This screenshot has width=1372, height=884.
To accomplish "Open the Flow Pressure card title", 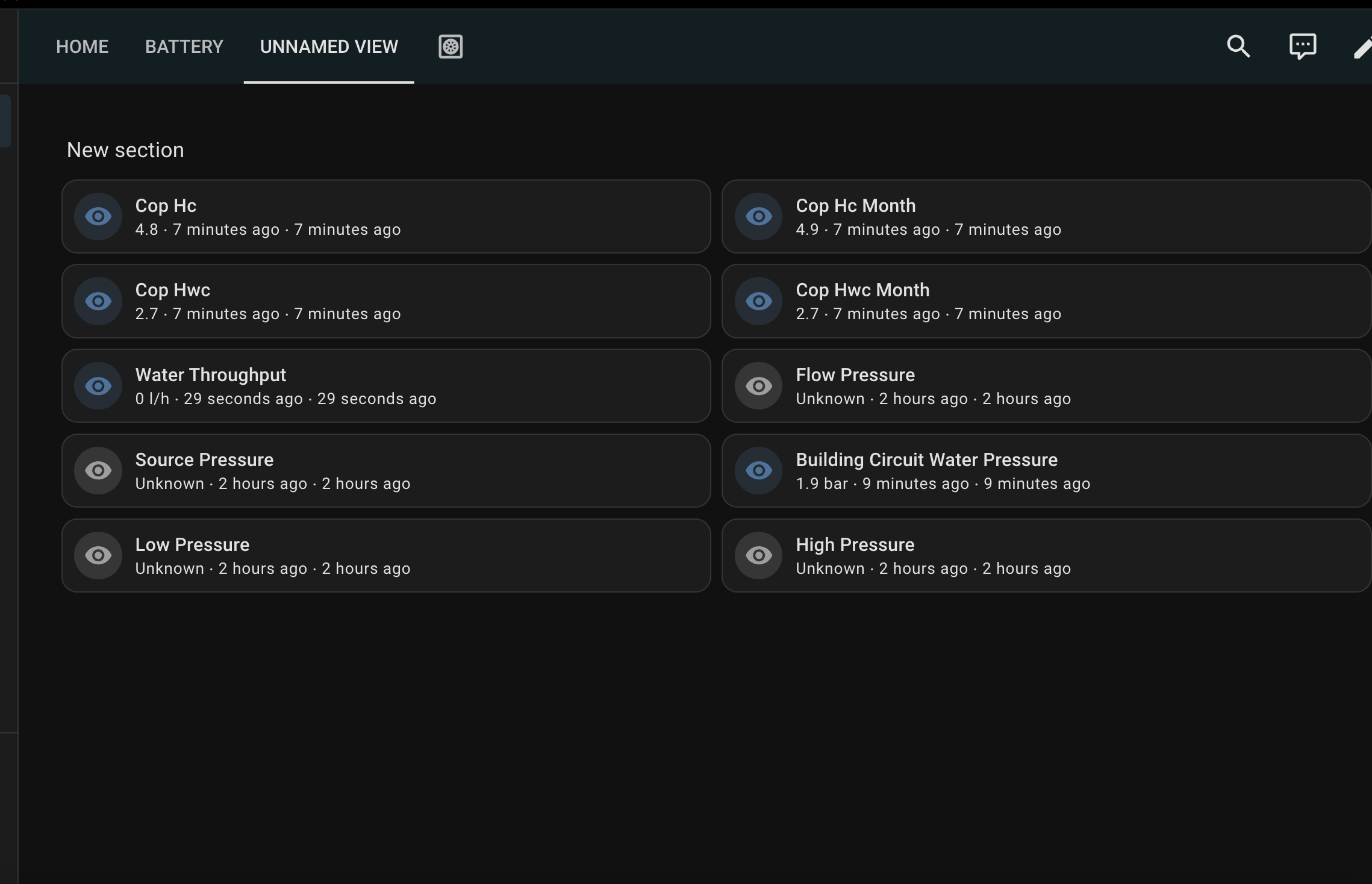I will point(855,375).
